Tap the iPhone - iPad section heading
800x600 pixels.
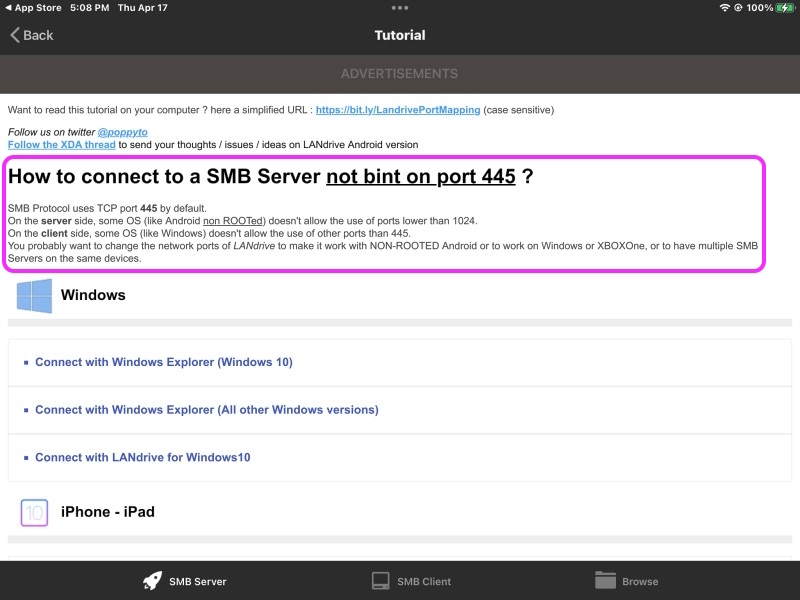click(x=108, y=512)
